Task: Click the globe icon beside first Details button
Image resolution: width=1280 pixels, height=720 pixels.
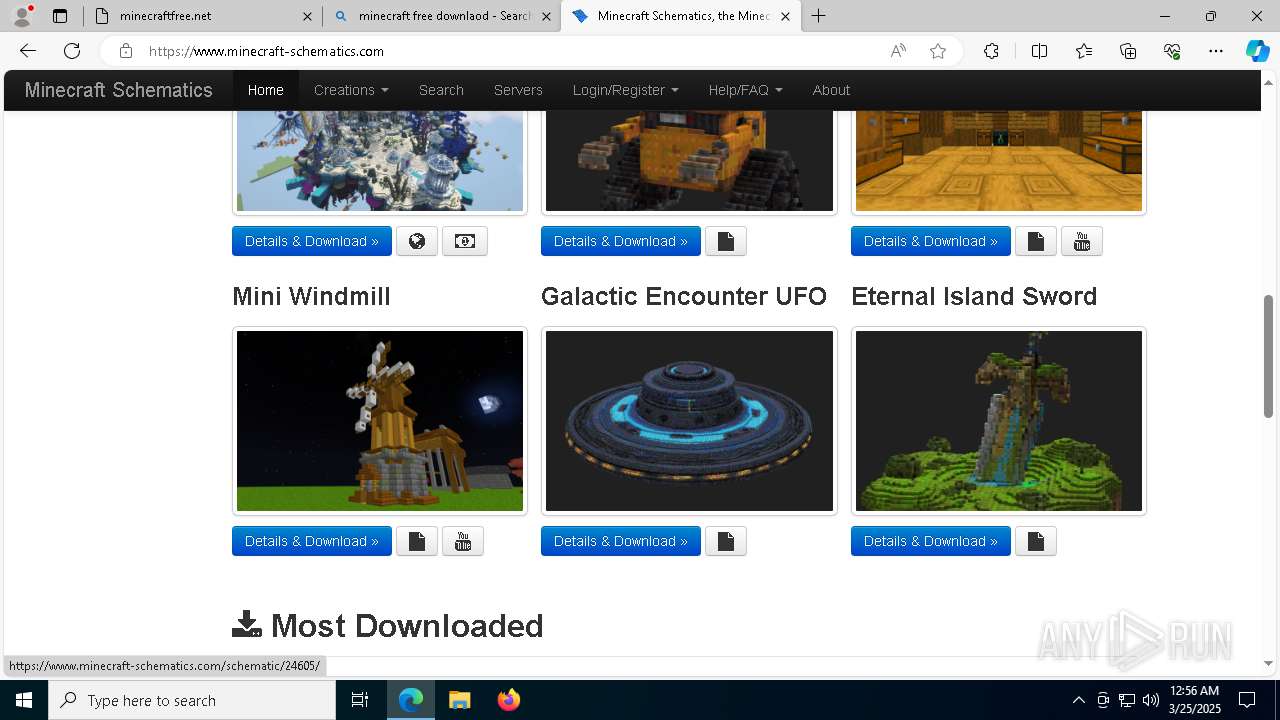Action: (x=417, y=241)
